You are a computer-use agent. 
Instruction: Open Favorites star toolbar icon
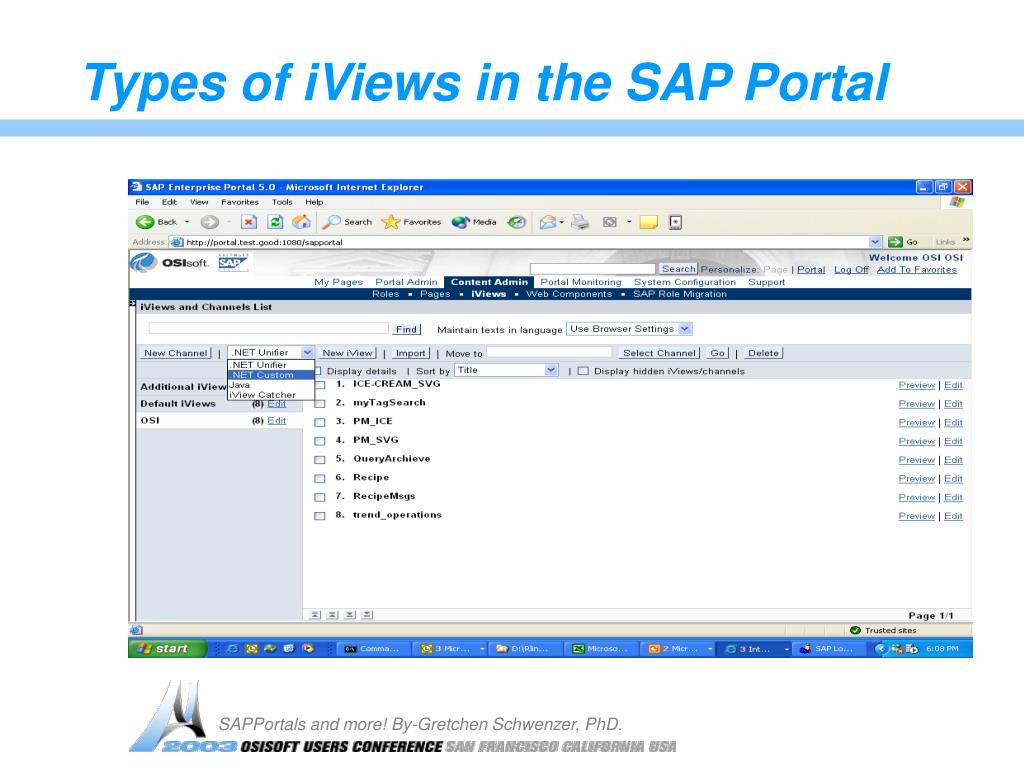pyautogui.click(x=391, y=222)
